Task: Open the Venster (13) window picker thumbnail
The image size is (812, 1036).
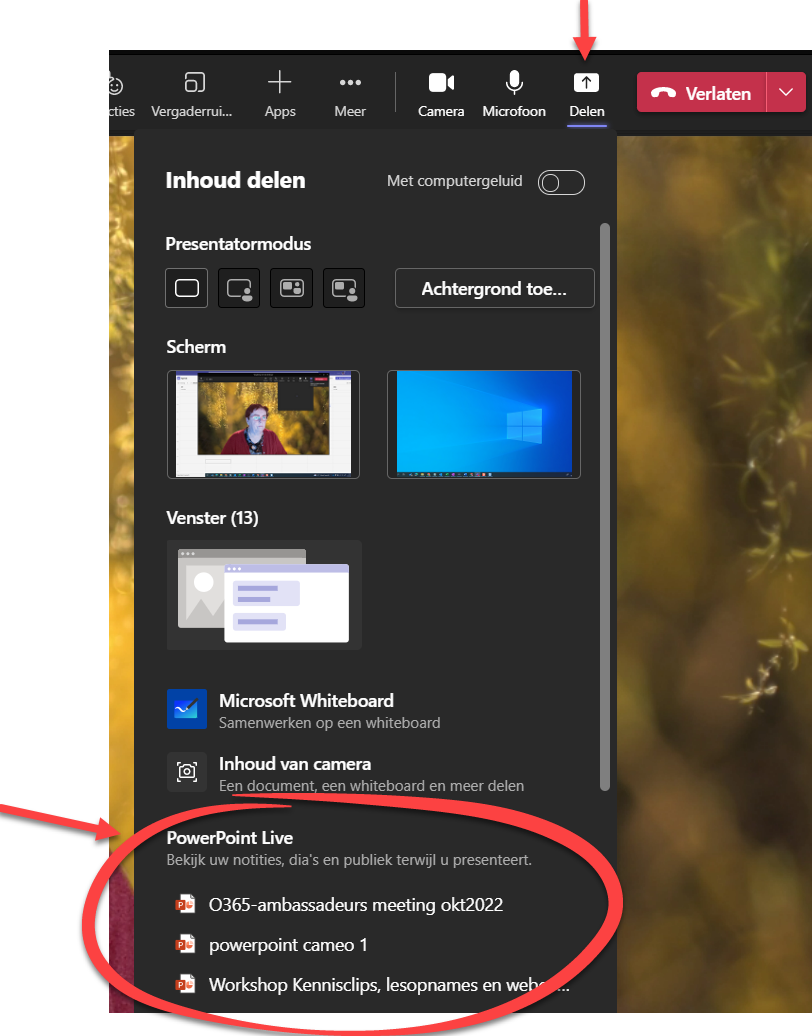Action: (x=264, y=595)
